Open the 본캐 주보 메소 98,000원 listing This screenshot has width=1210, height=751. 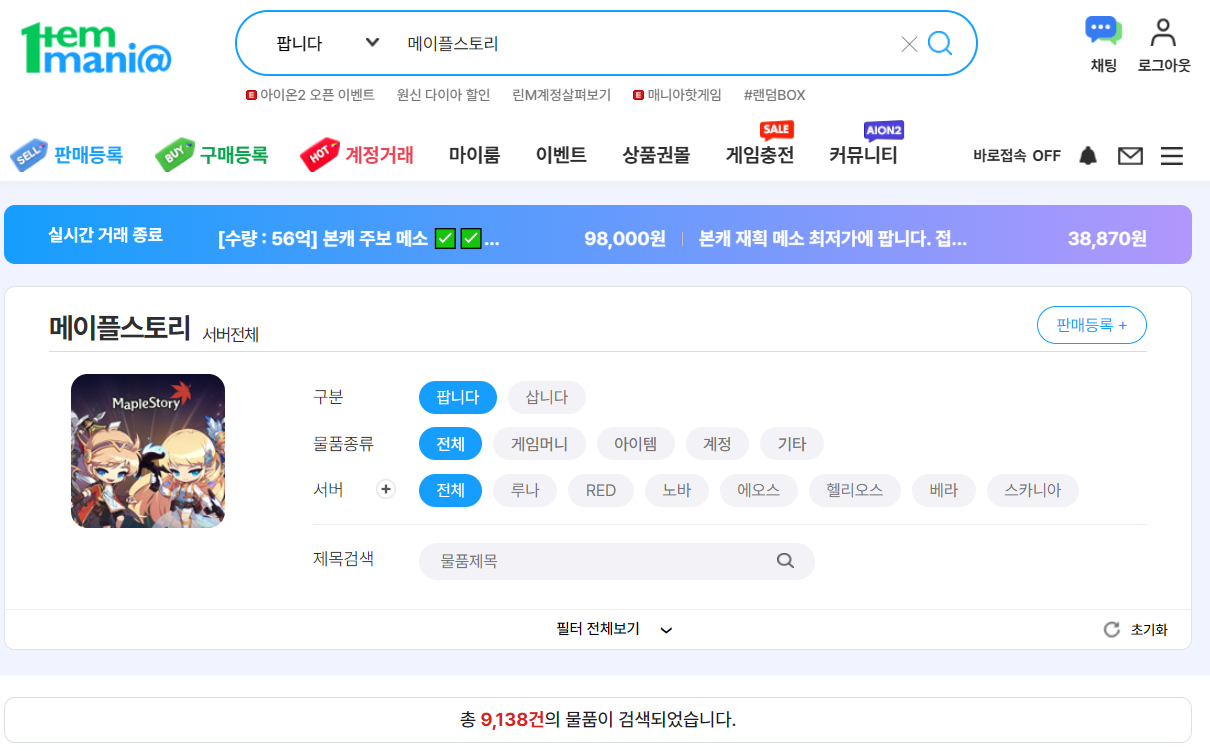pos(442,239)
